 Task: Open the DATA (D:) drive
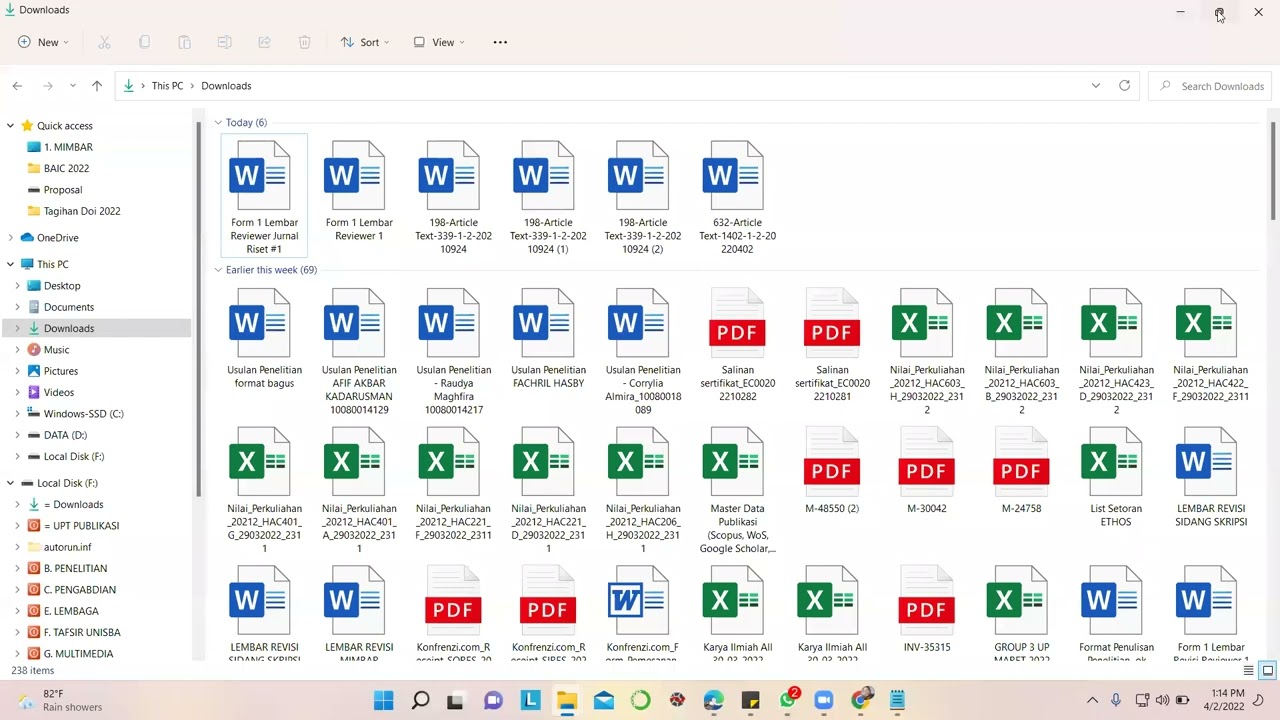(65, 435)
